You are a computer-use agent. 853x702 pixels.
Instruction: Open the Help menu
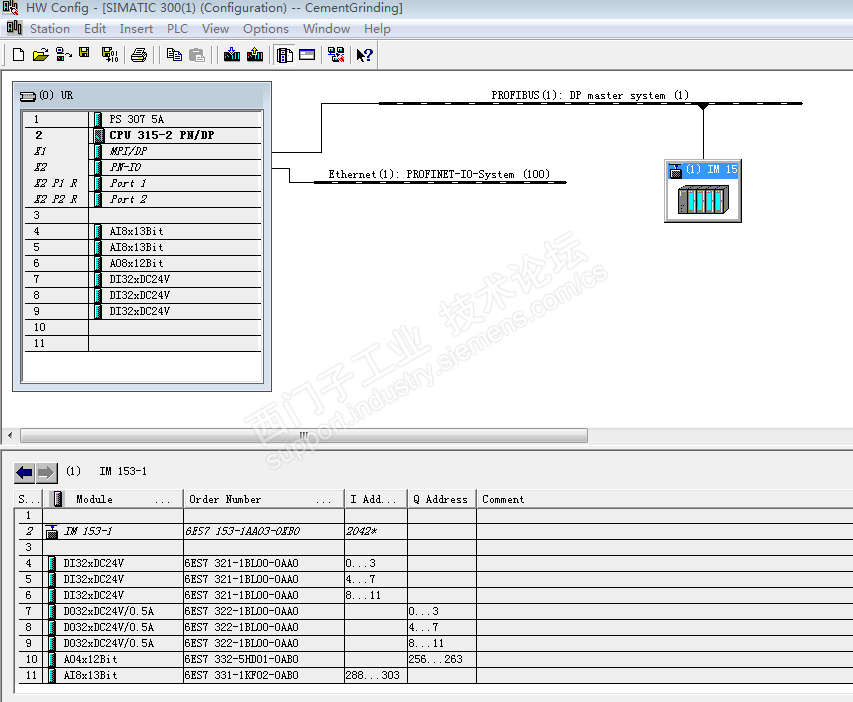coord(377,28)
